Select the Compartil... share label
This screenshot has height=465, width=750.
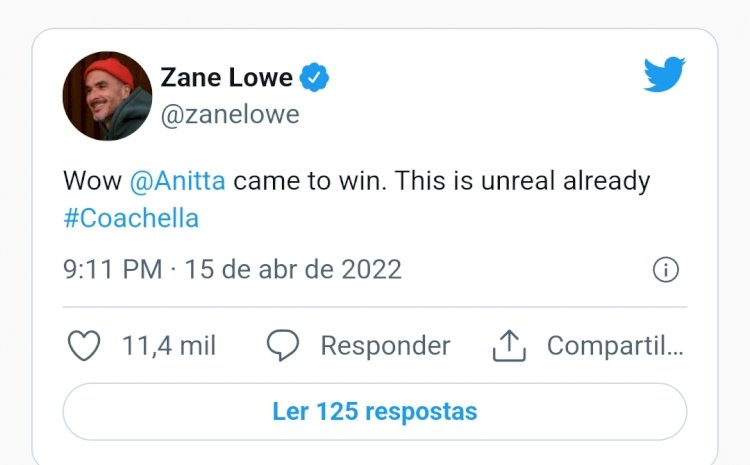(x=615, y=346)
